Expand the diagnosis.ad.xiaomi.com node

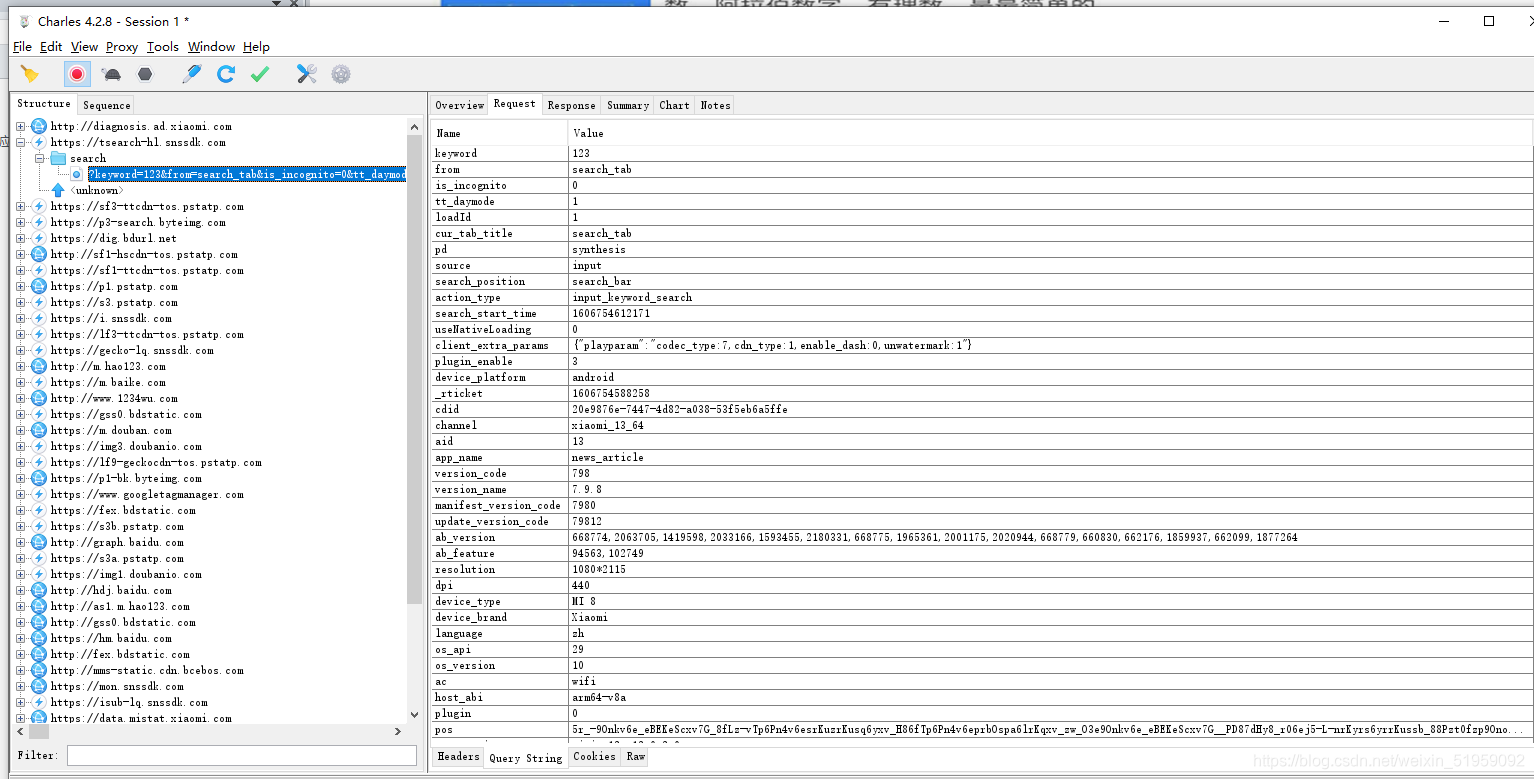point(20,126)
